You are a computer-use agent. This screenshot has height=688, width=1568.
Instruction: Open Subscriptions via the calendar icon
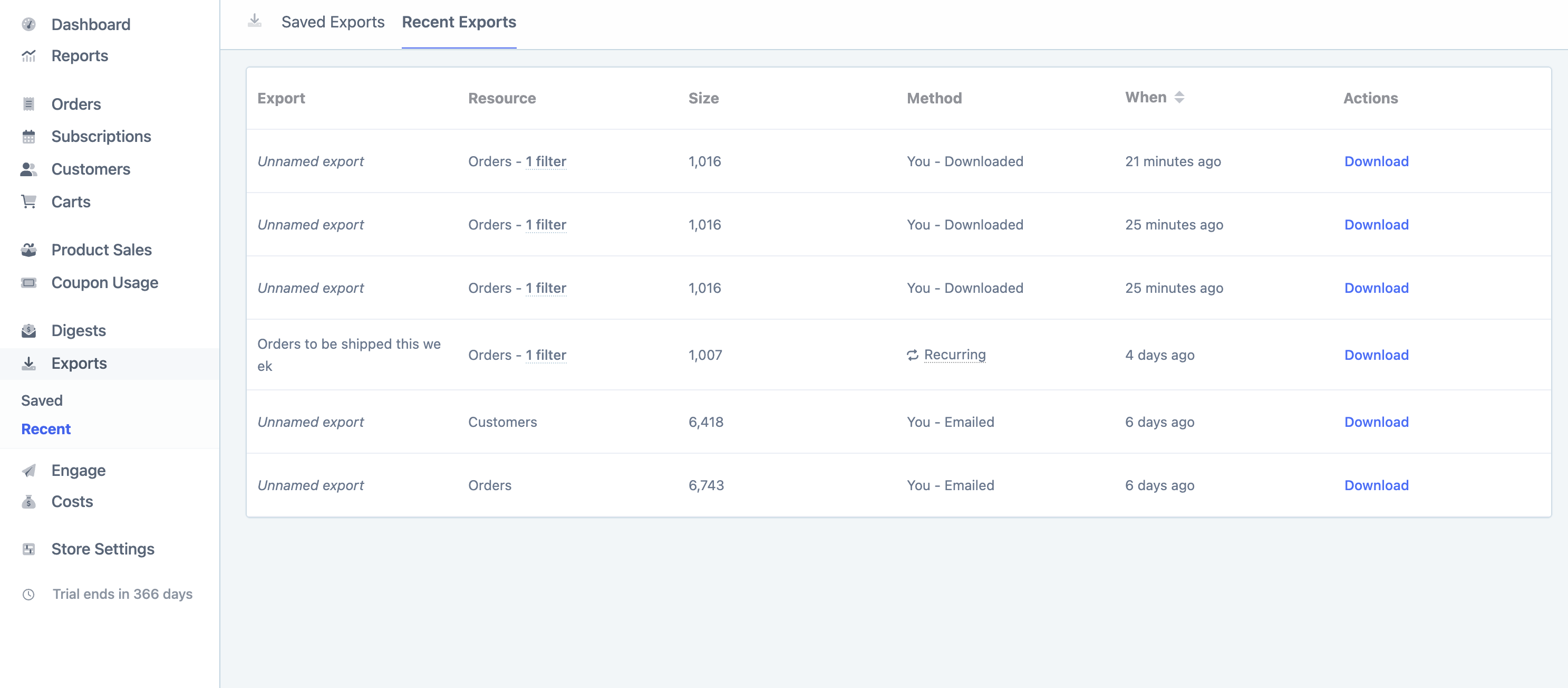(28, 136)
